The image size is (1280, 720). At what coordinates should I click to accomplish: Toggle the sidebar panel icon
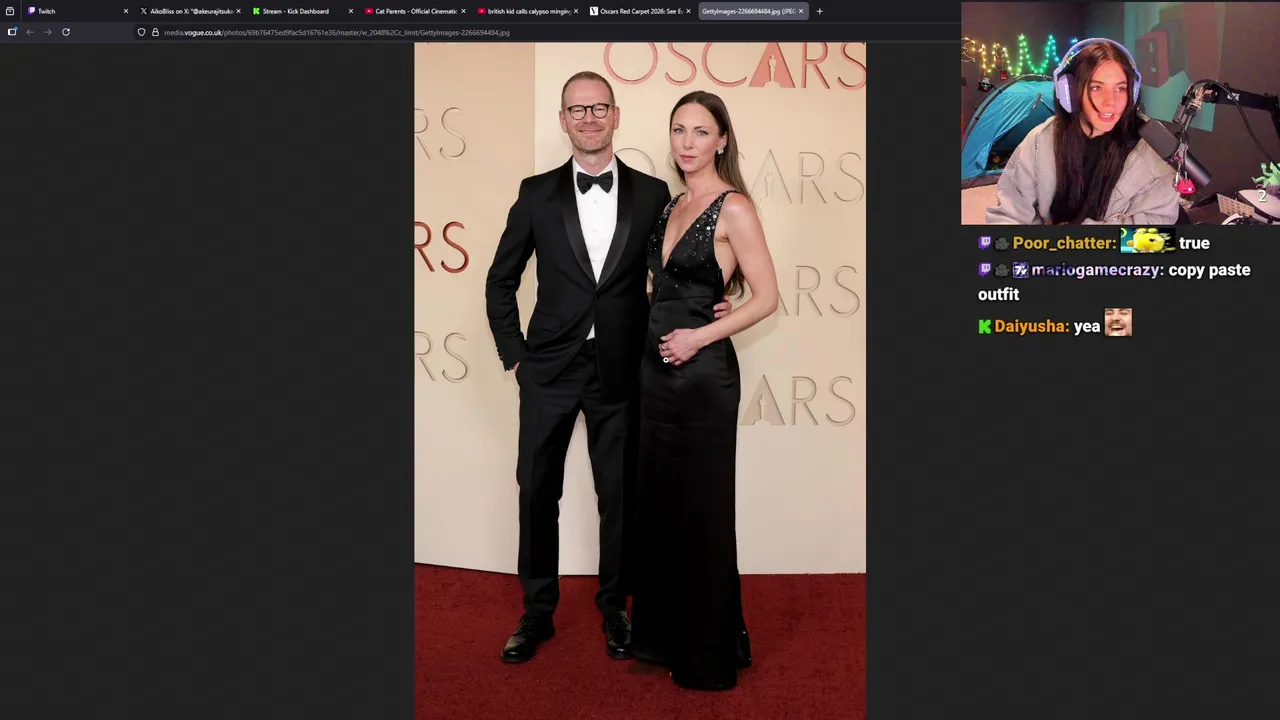[12, 32]
